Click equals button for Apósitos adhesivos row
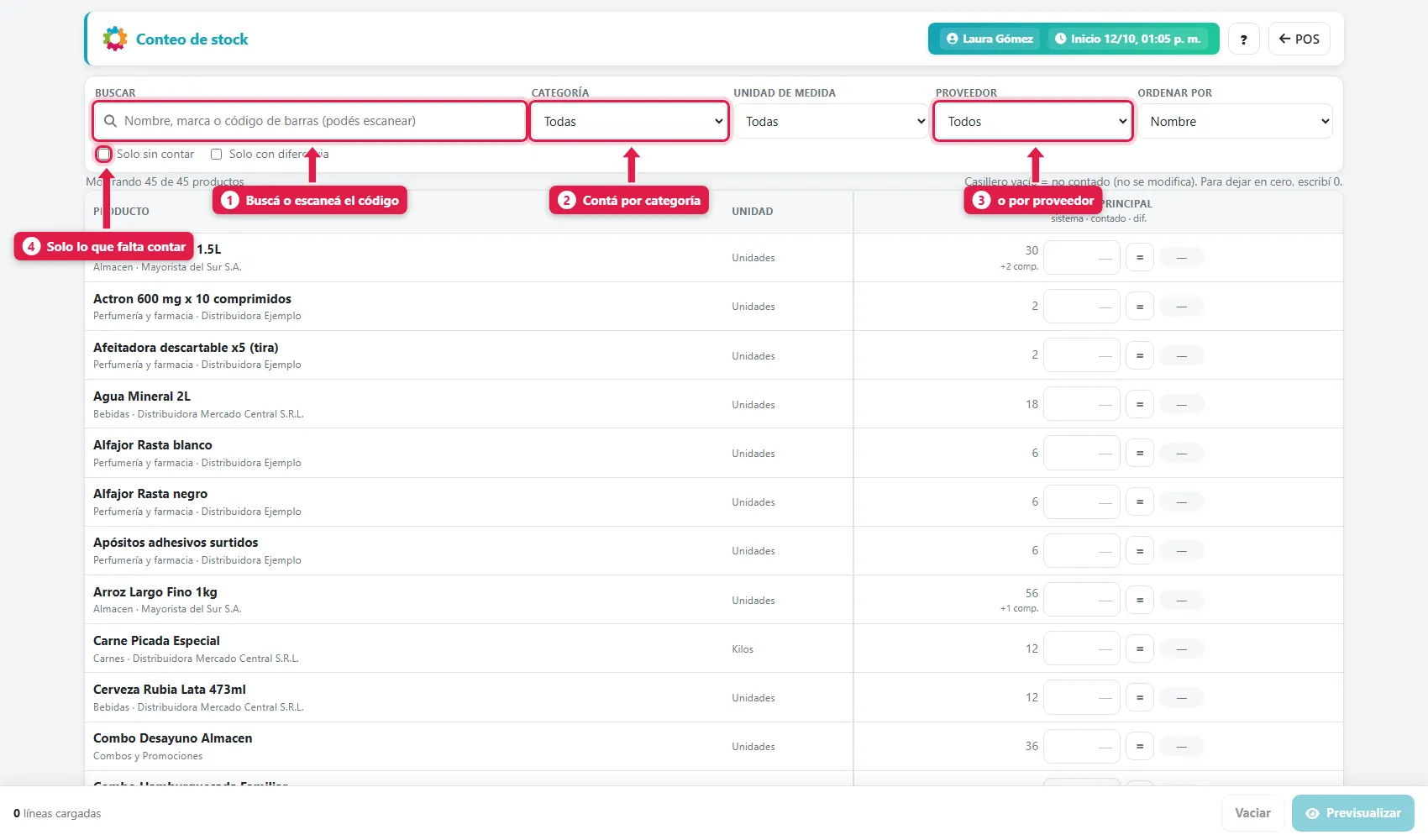1428x840 pixels. [1139, 551]
